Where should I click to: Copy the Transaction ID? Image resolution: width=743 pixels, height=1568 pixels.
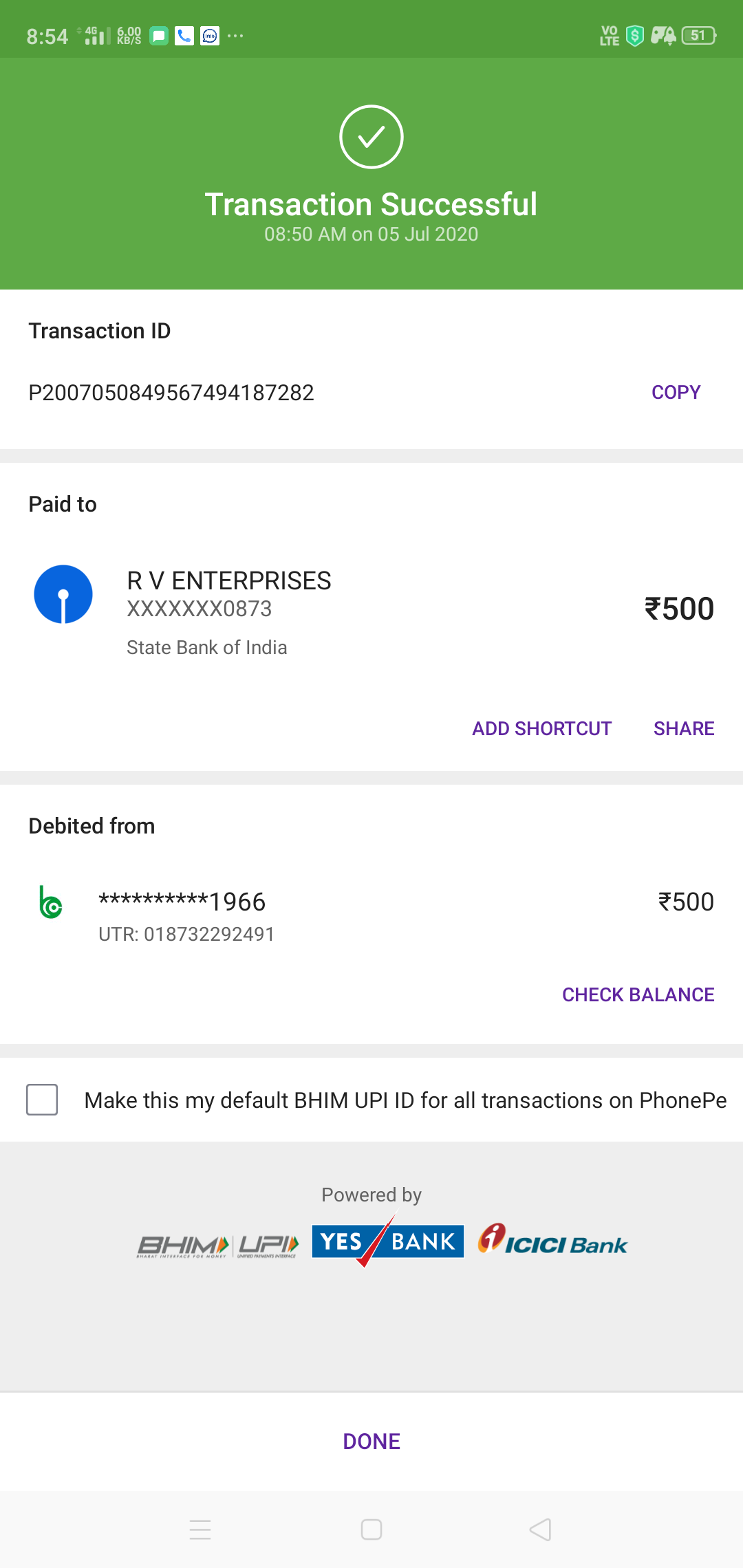tap(676, 392)
